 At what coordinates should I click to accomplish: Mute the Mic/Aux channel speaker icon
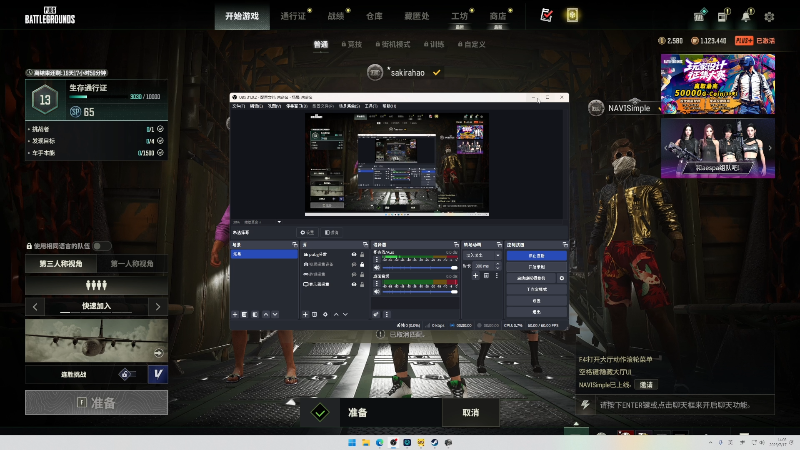pyautogui.click(x=377, y=267)
